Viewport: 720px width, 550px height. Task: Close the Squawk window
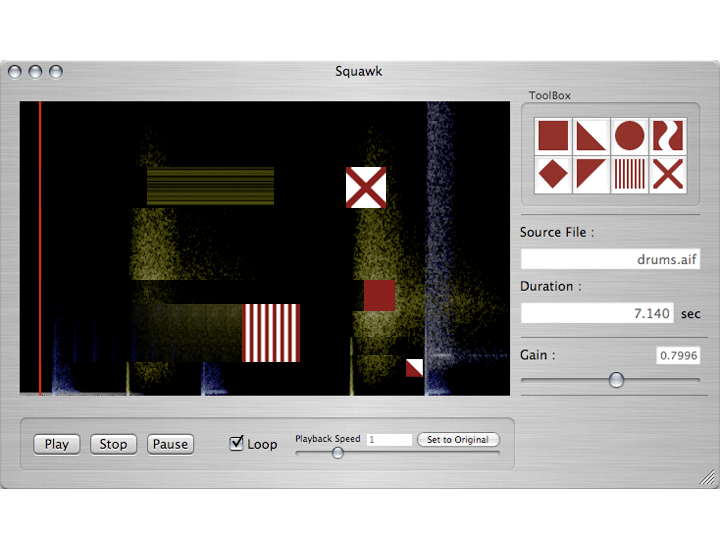[15, 72]
